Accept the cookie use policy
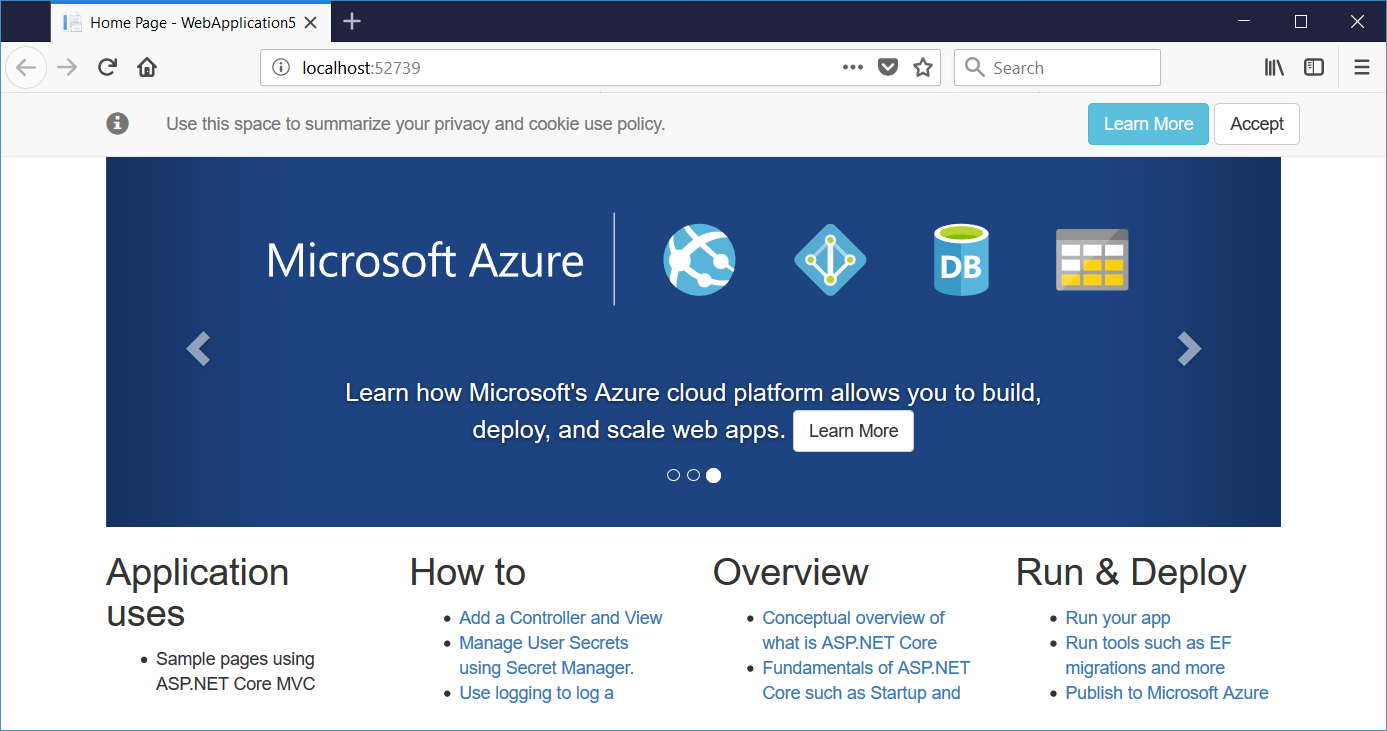1387x731 pixels. point(1257,124)
